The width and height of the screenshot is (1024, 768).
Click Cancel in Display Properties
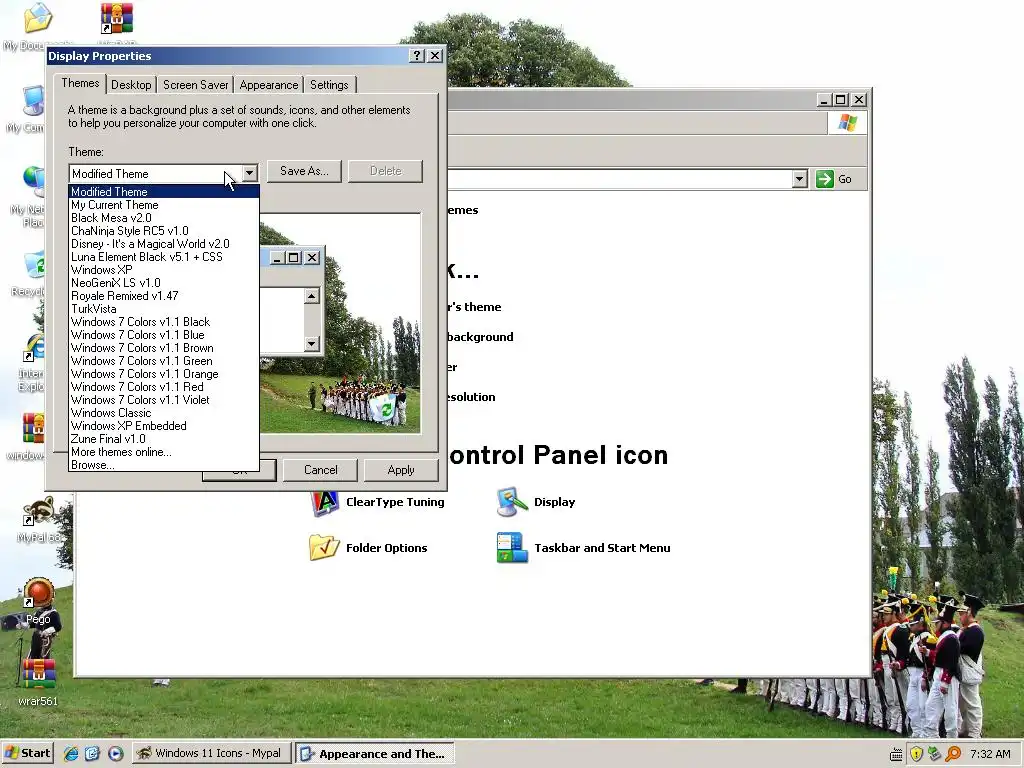(320, 470)
